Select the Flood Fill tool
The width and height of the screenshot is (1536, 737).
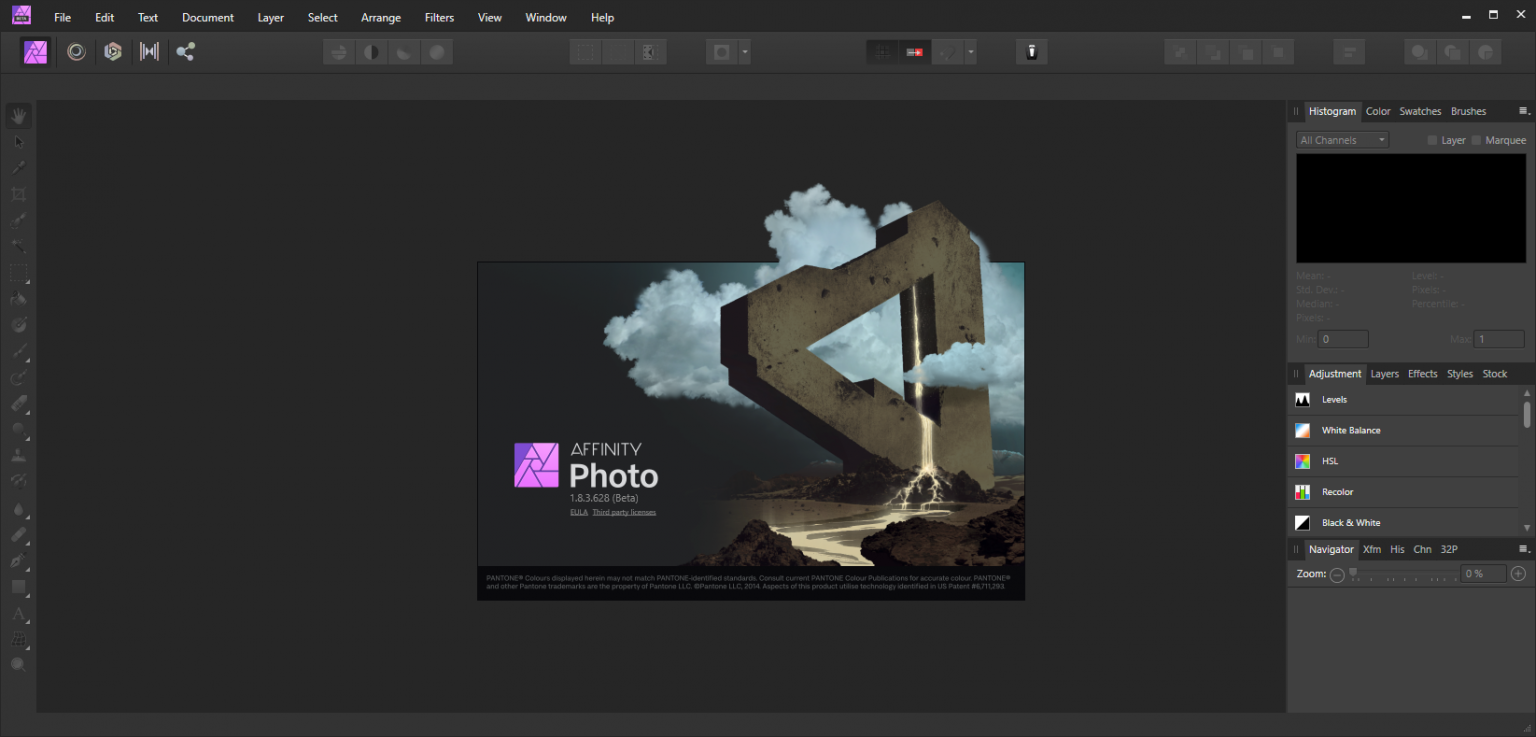pyautogui.click(x=19, y=298)
